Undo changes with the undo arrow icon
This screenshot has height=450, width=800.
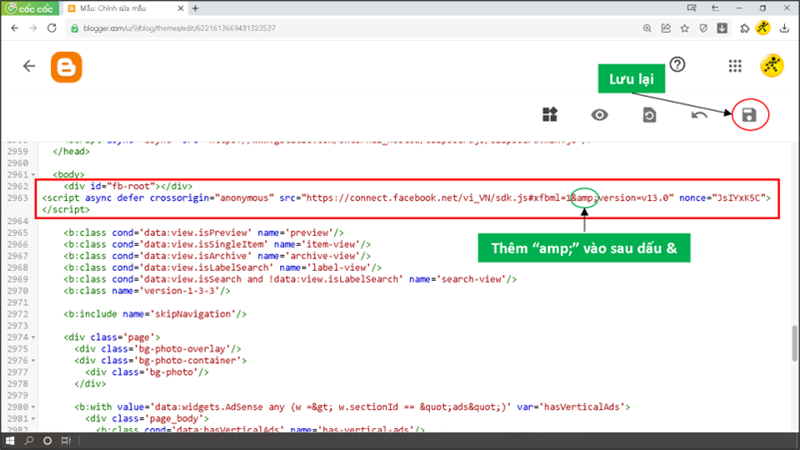click(699, 115)
